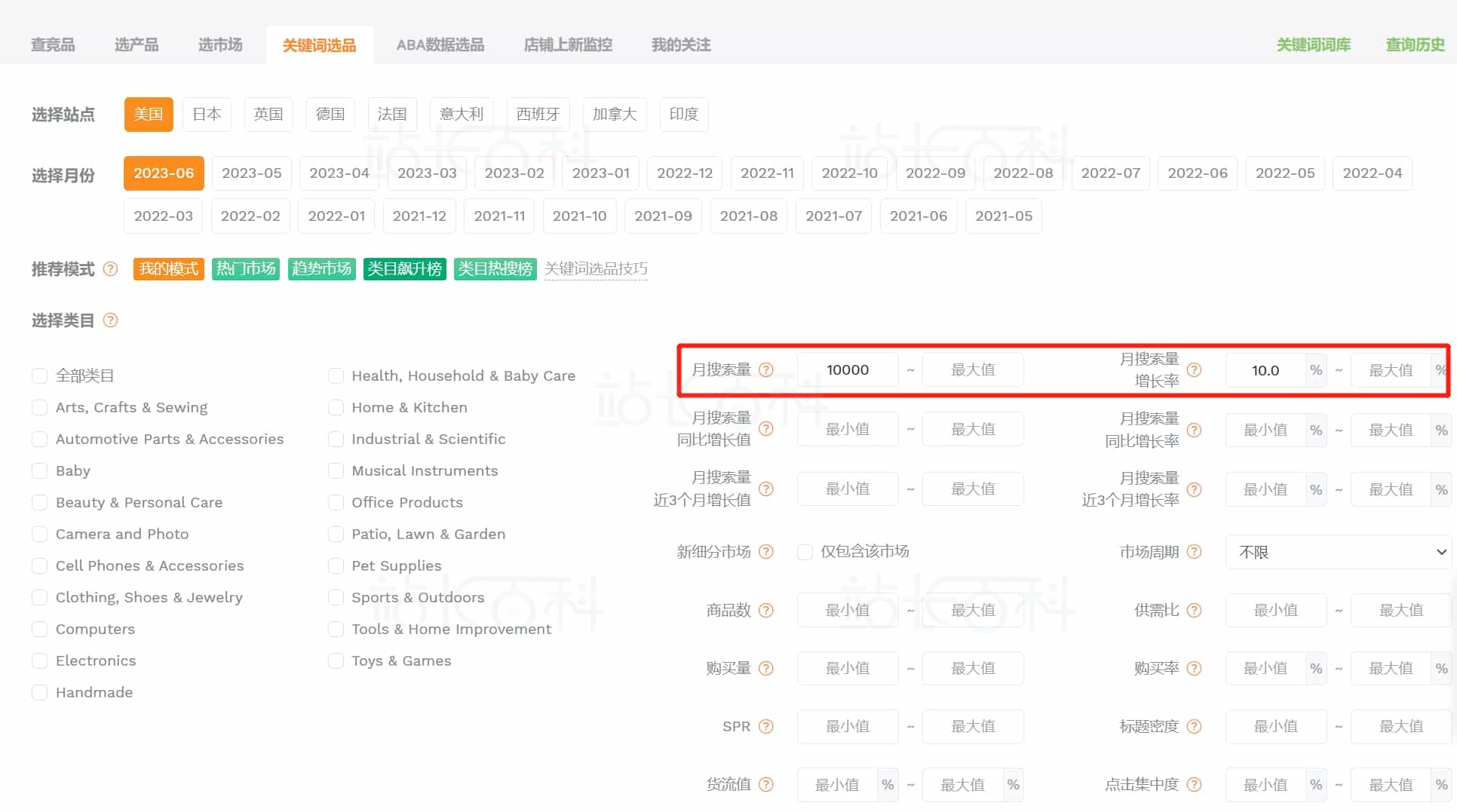The image size is (1457, 812).
Task: Click the 购买率 help icon
Action: (x=1194, y=669)
